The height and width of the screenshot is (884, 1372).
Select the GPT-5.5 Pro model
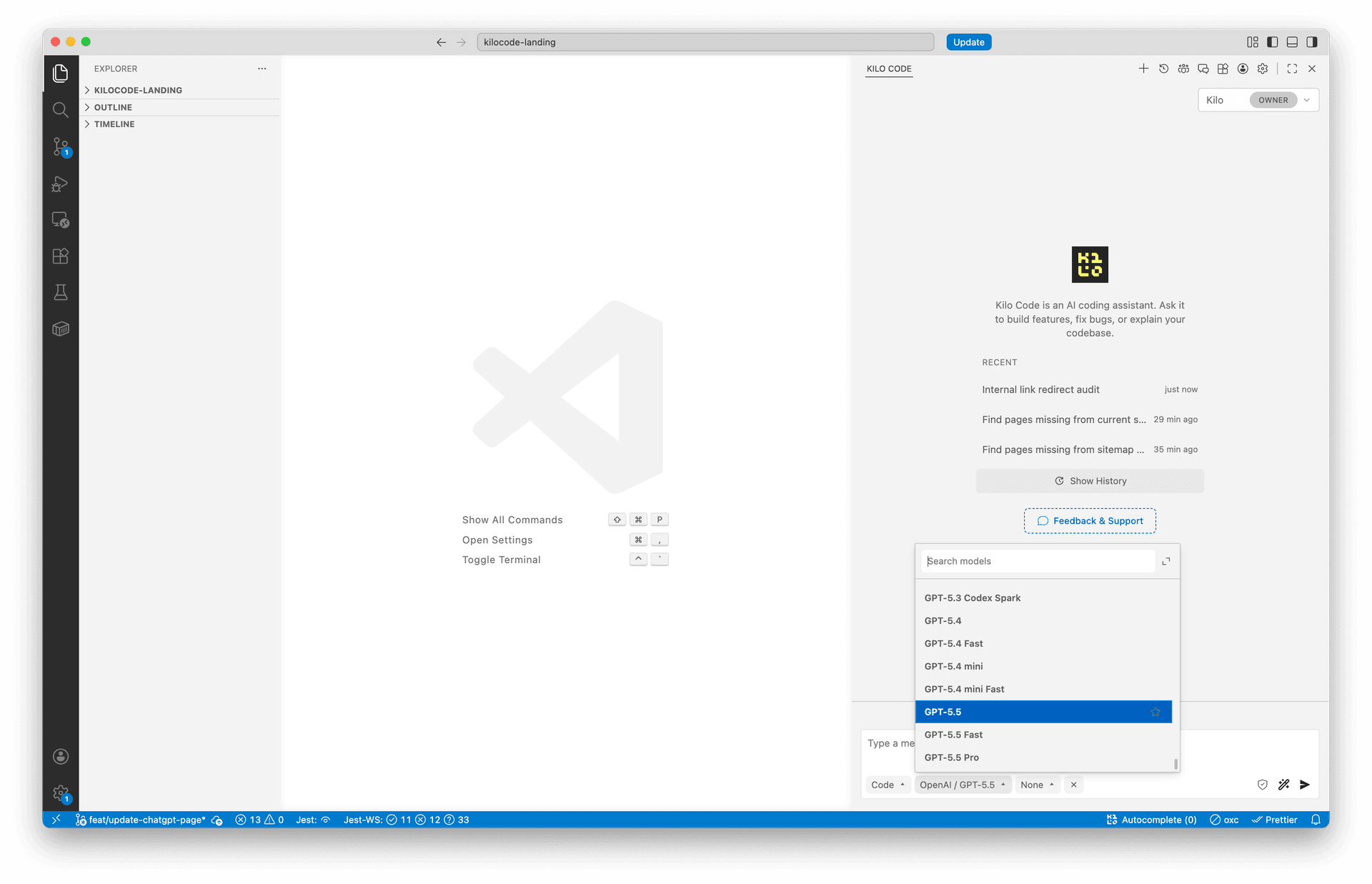coord(1043,758)
